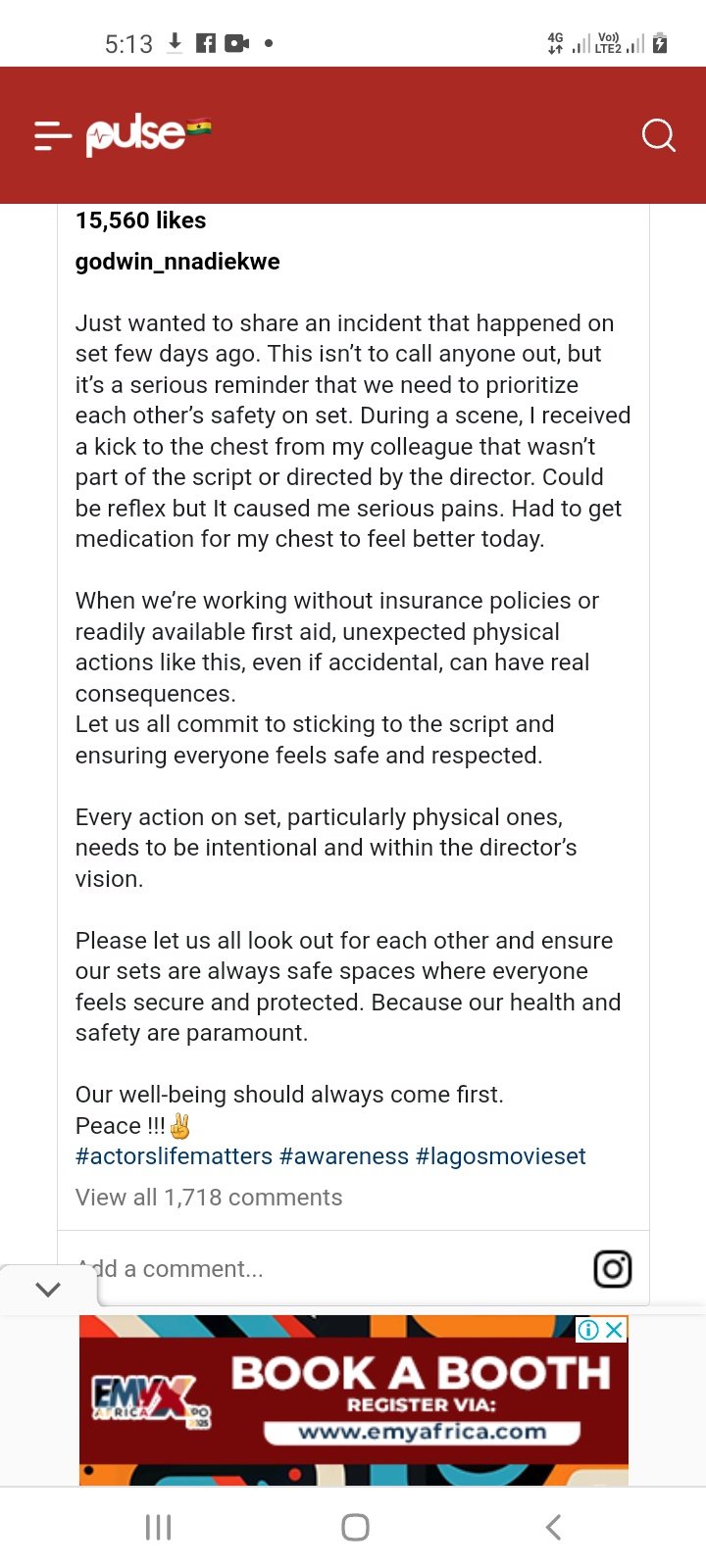Tap the 15,560 likes count
The height and width of the screenshot is (1568, 706).
(141, 220)
